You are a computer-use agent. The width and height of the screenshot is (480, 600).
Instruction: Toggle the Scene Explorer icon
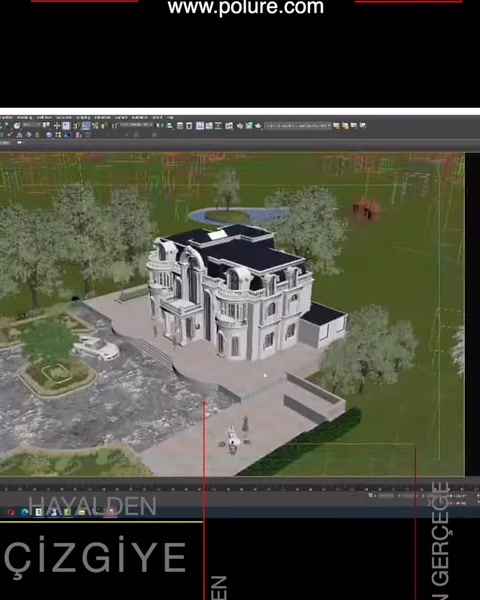point(180,126)
